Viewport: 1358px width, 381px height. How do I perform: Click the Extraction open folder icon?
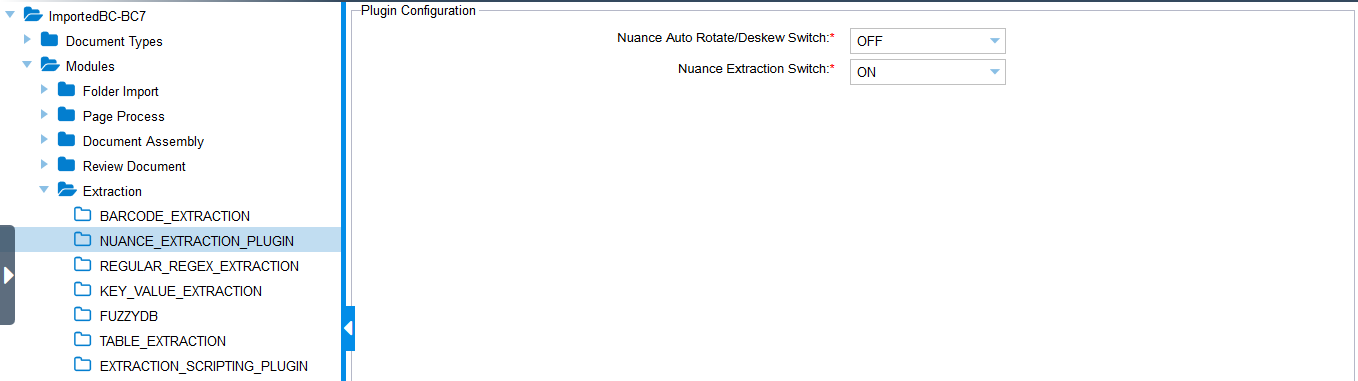[66, 190]
